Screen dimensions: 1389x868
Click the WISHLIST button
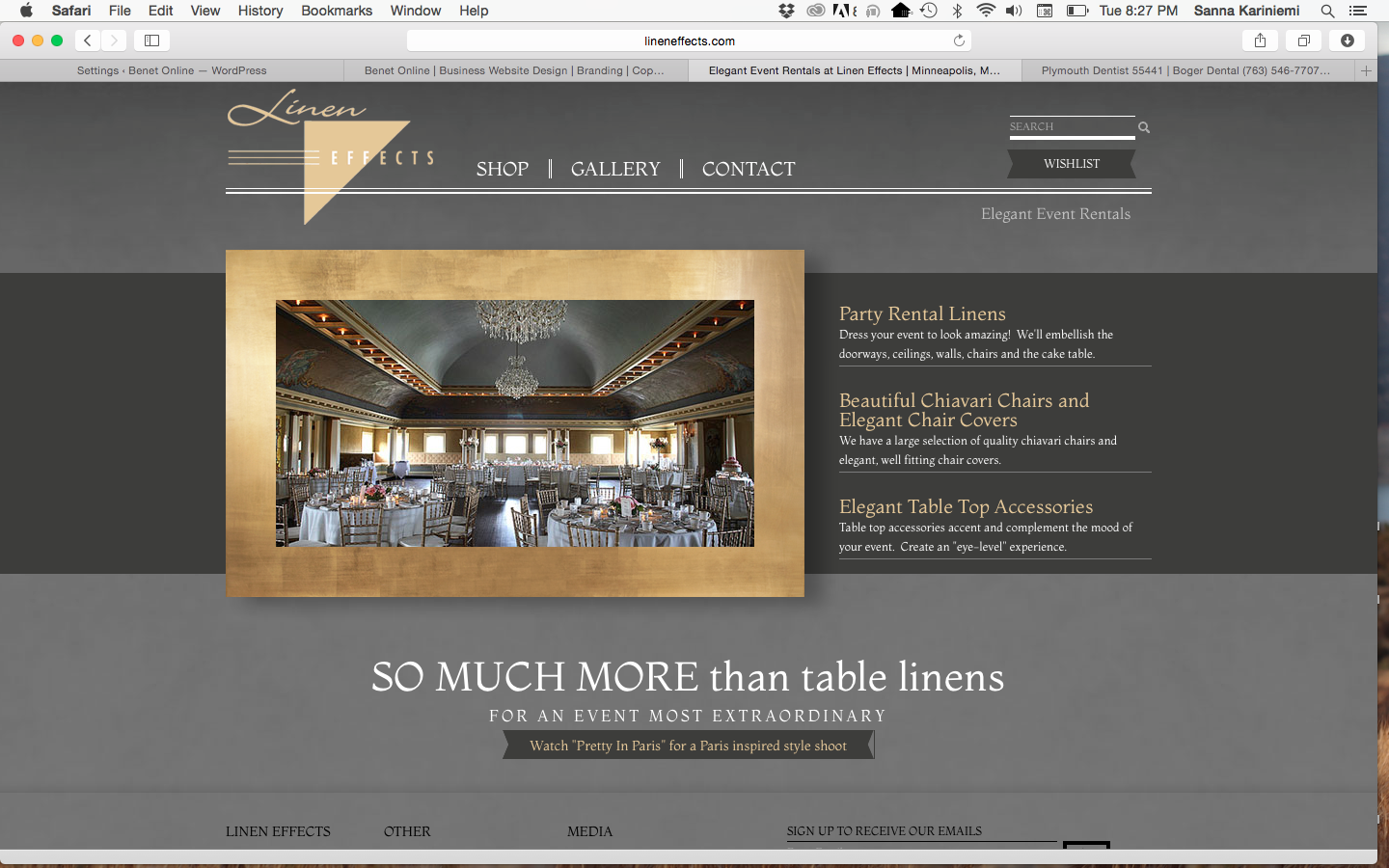[1071, 164]
